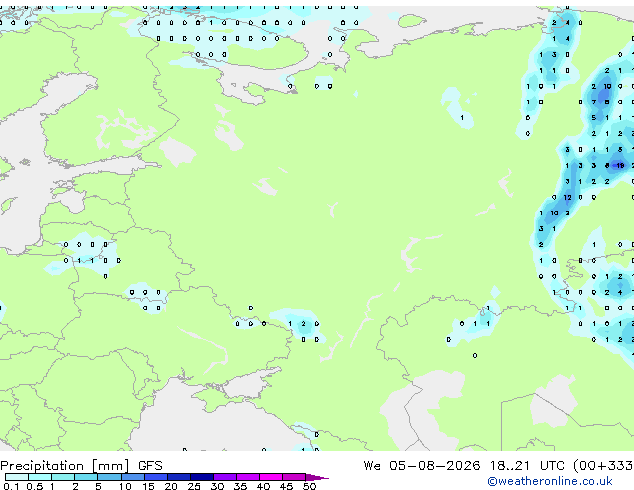The width and height of the screenshot is (634, 490).
Task: Click the '12' precipitation value on map
Action: point(568,197)
